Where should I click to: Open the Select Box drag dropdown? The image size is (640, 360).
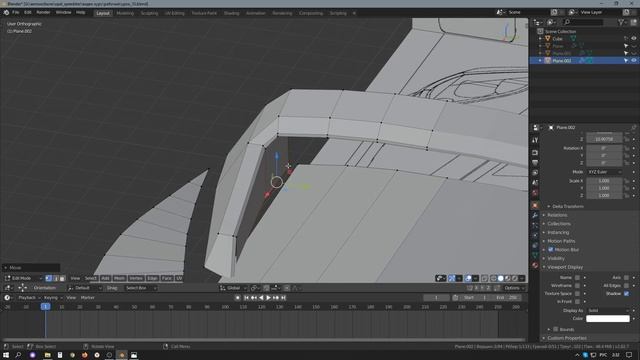click(x=140, y=288)
